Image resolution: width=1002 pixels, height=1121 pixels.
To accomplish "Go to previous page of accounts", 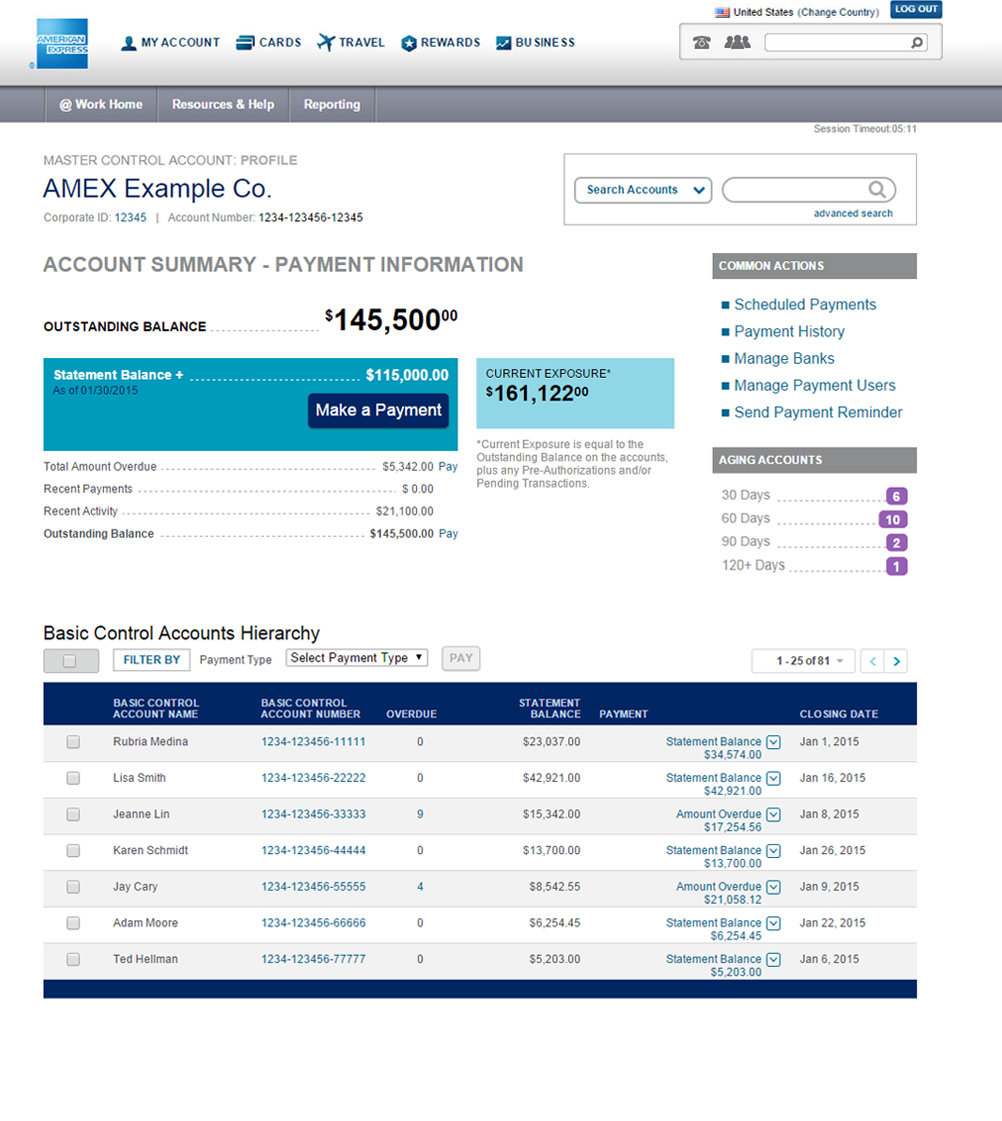I will [873, 661].
